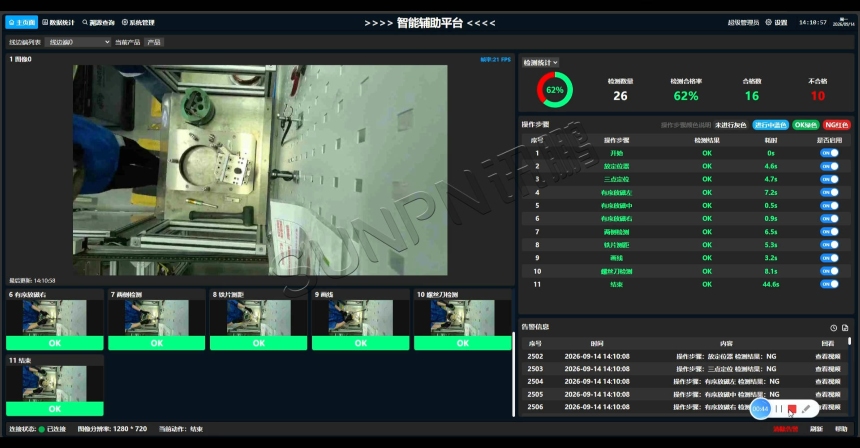Click the recorder timer 00:44 circle

[x=760, y=409]
